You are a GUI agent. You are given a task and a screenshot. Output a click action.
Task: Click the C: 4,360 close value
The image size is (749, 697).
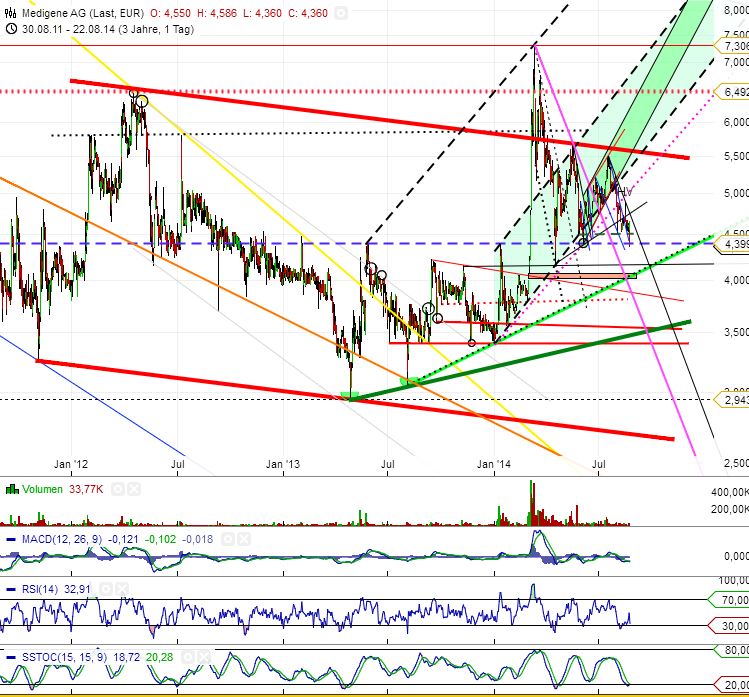308,13
